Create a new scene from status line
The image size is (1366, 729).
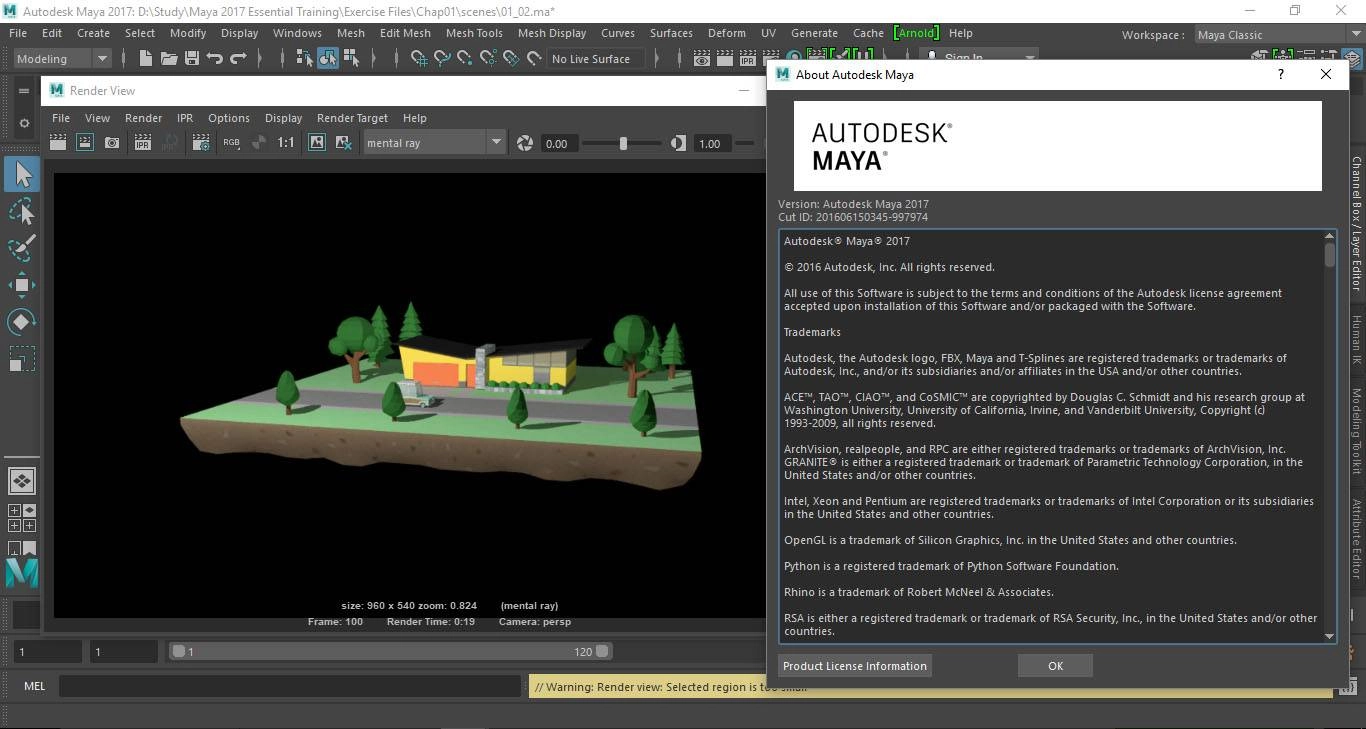146,59
